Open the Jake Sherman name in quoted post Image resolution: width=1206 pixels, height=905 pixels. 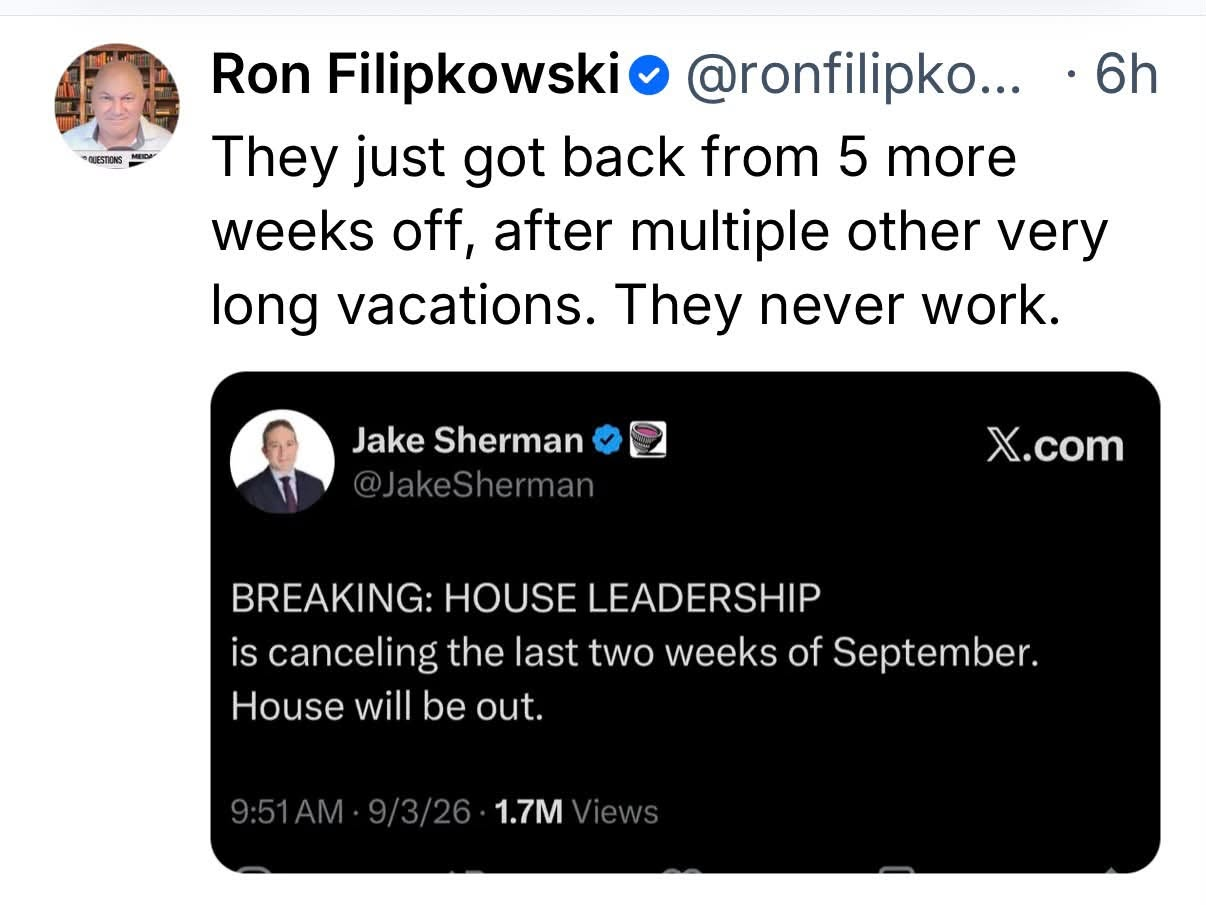(x=468, y=440)
